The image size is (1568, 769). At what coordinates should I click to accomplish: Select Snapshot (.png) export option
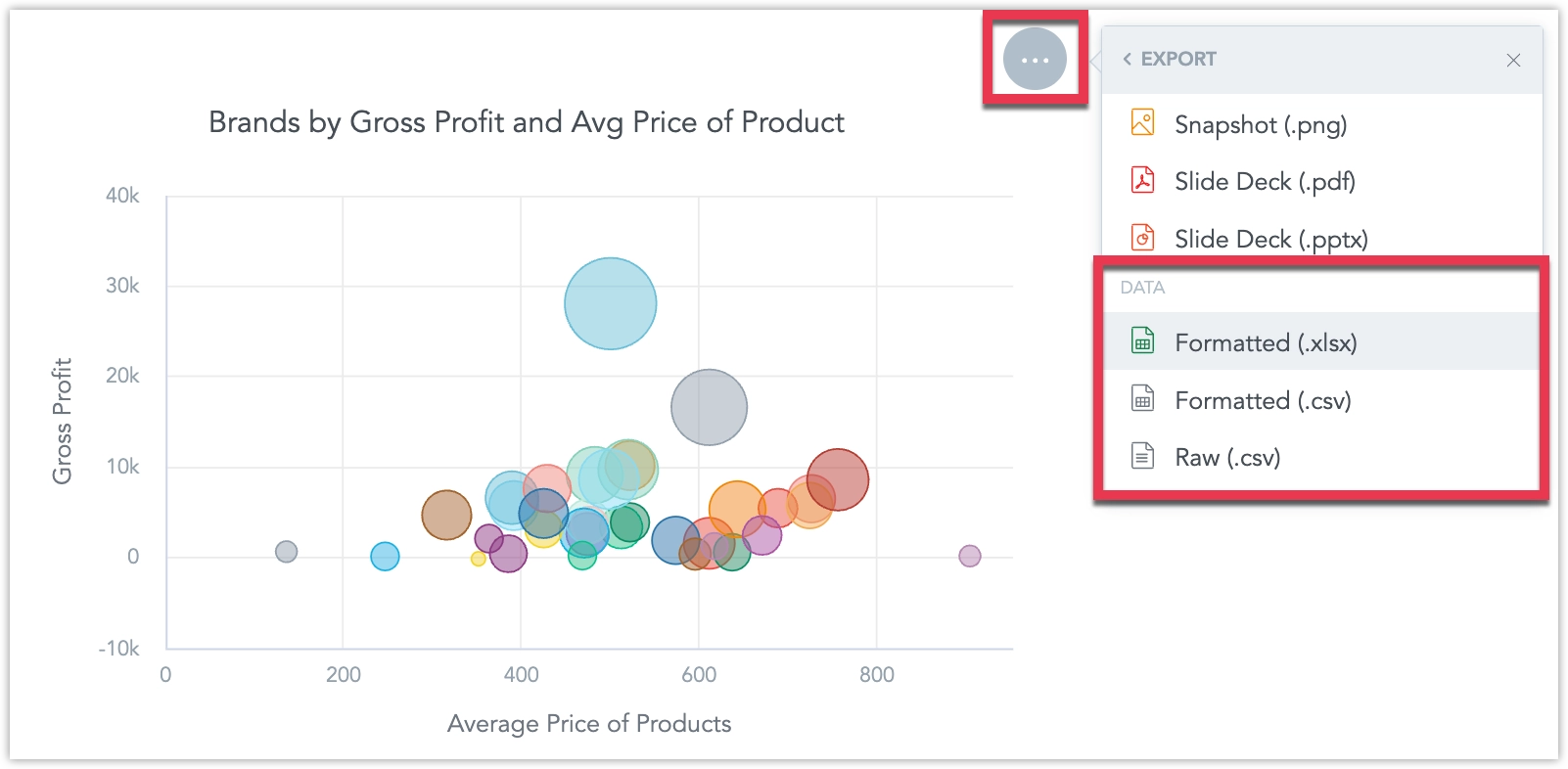pyautogui.click(x=1261, y=125)
